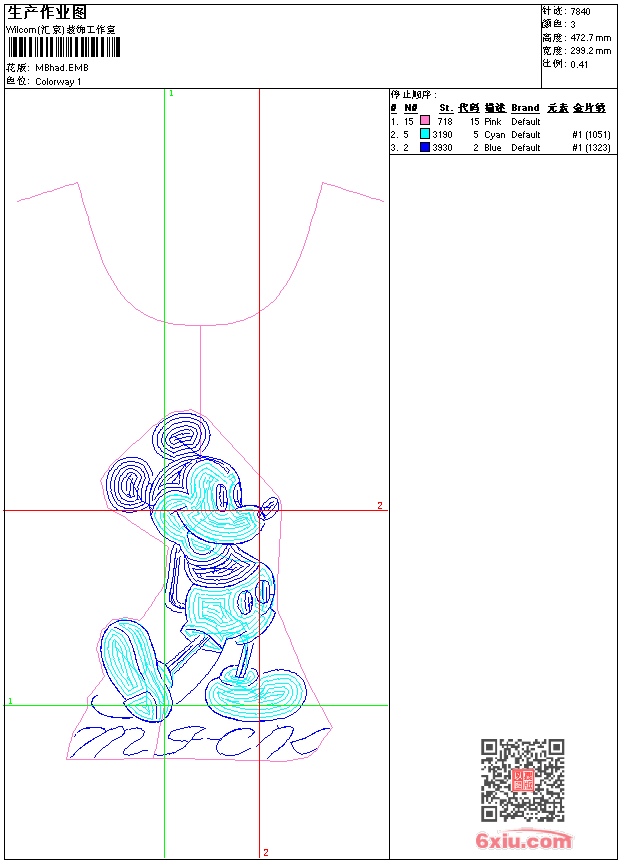This screenshot has width=620, height=860.
Task: Click the stitch count 3930 in Blue row
Action: click(x=442, y=148)
